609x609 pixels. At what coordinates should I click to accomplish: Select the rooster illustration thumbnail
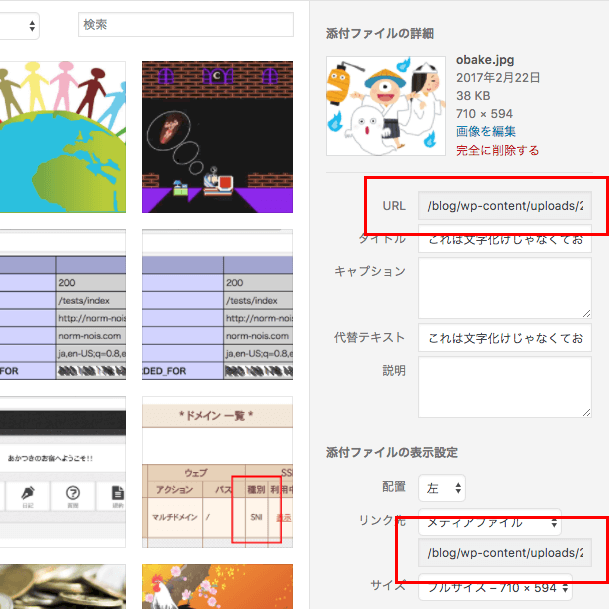[x=217, y=586]
